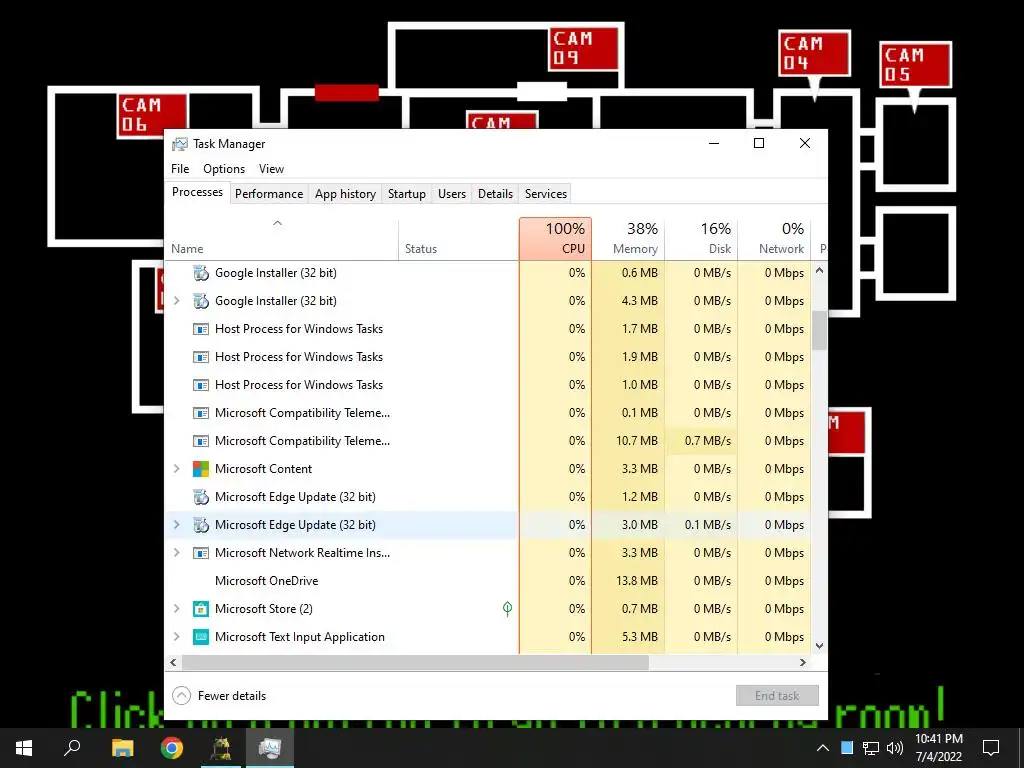Open the volume speaker tray icon

click(895, 748)
